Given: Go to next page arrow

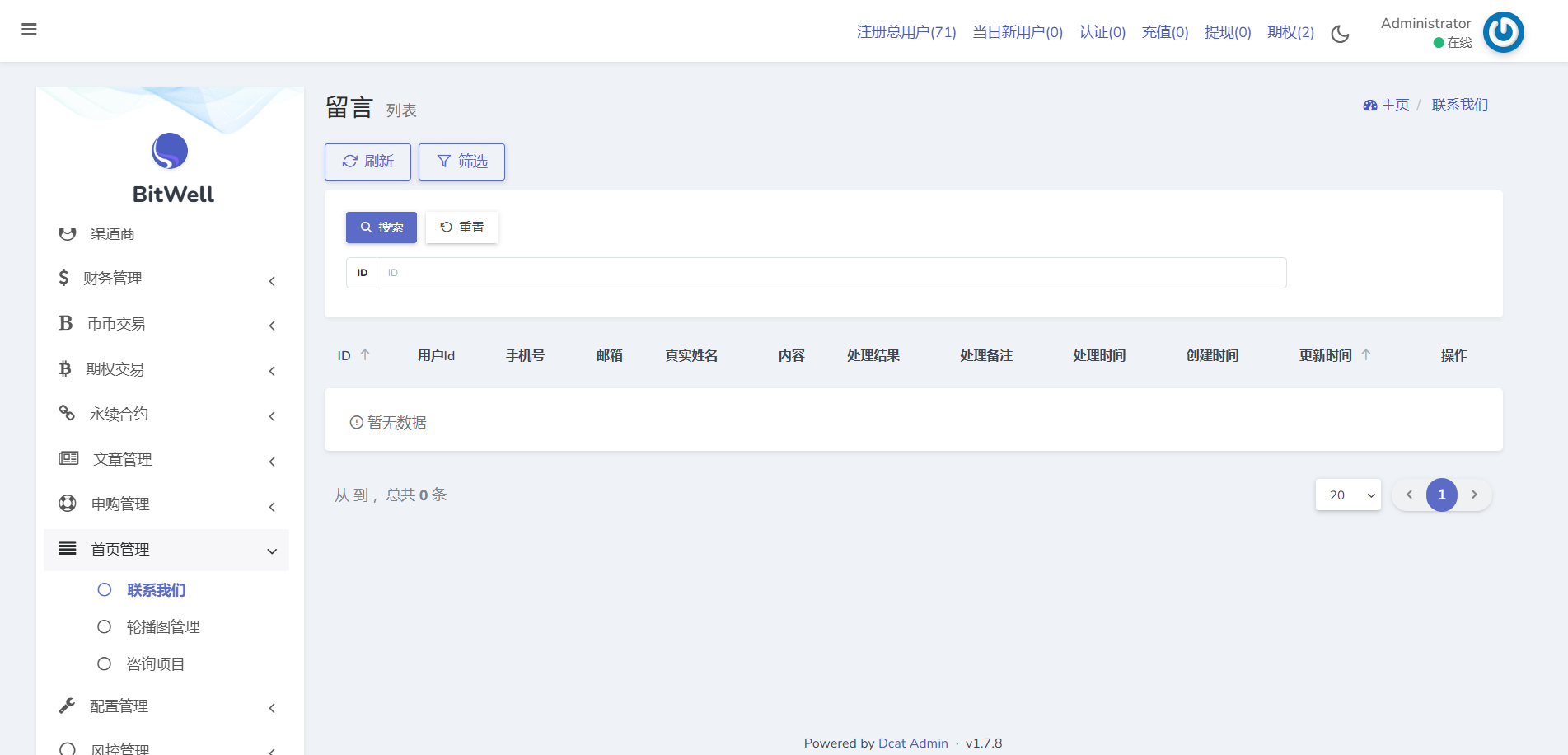Looking at the screenshot, I should (x=1474, y=495).
